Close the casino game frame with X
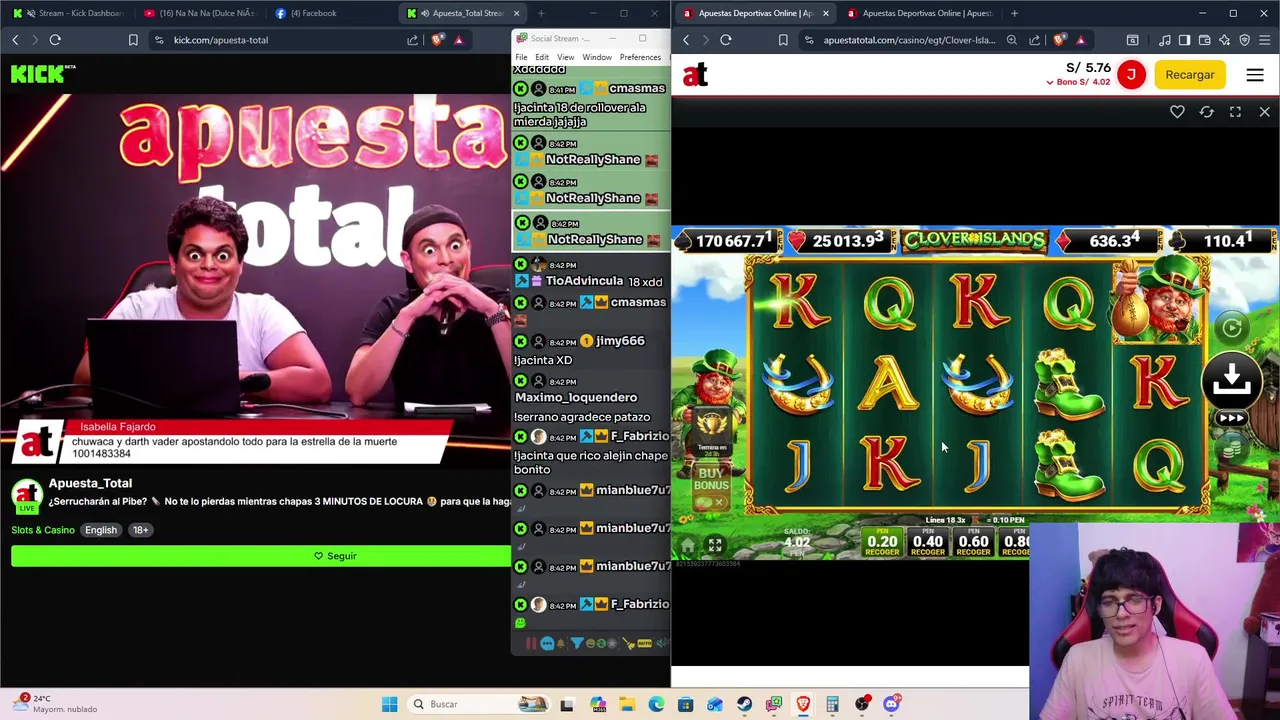Screen dimensions: 1280x720 pyautogui.click(x=1264, y=112)
